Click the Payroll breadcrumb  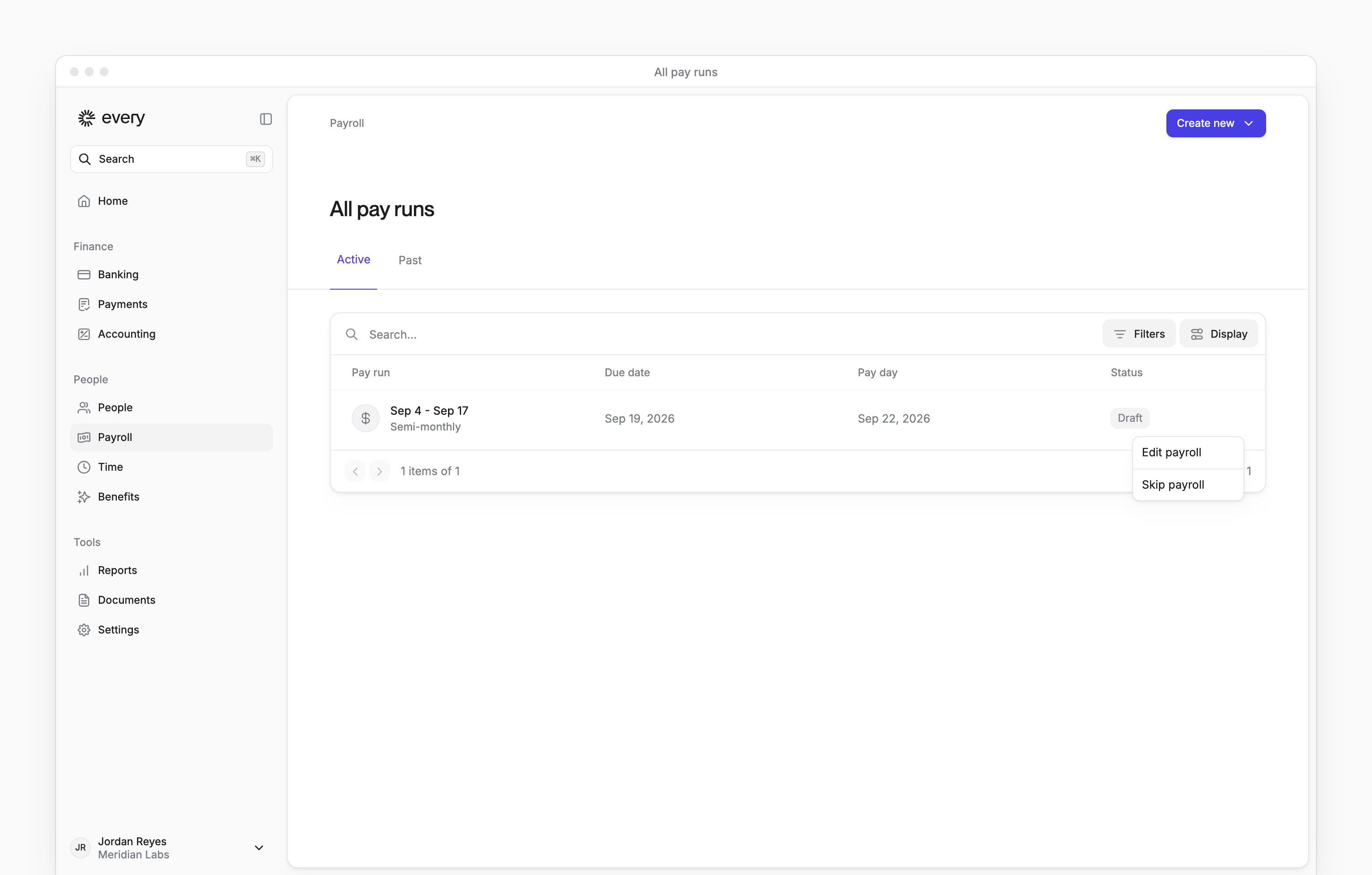click(x=346, y=123)
